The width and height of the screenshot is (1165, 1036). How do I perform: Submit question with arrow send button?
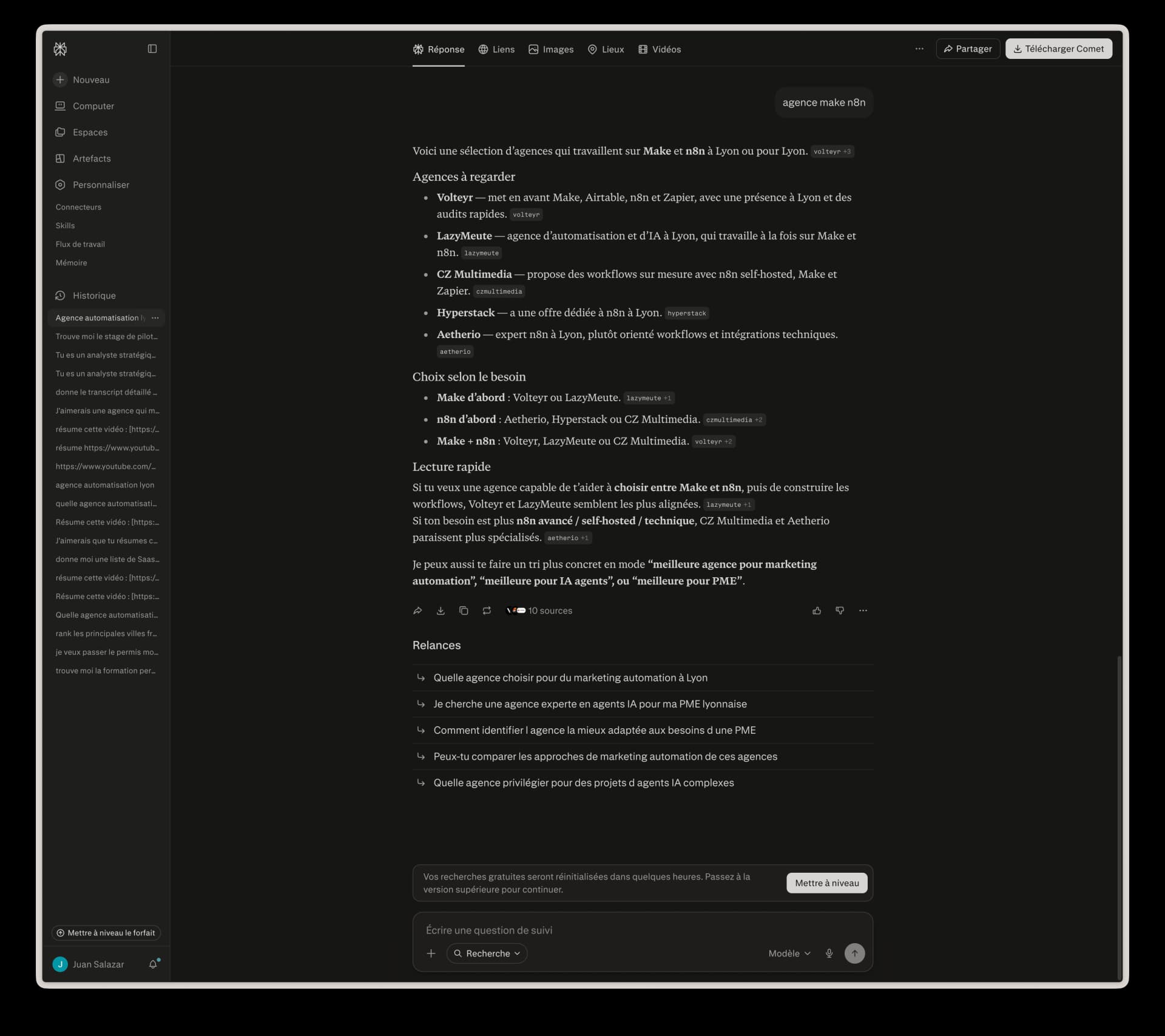(854, 953)
